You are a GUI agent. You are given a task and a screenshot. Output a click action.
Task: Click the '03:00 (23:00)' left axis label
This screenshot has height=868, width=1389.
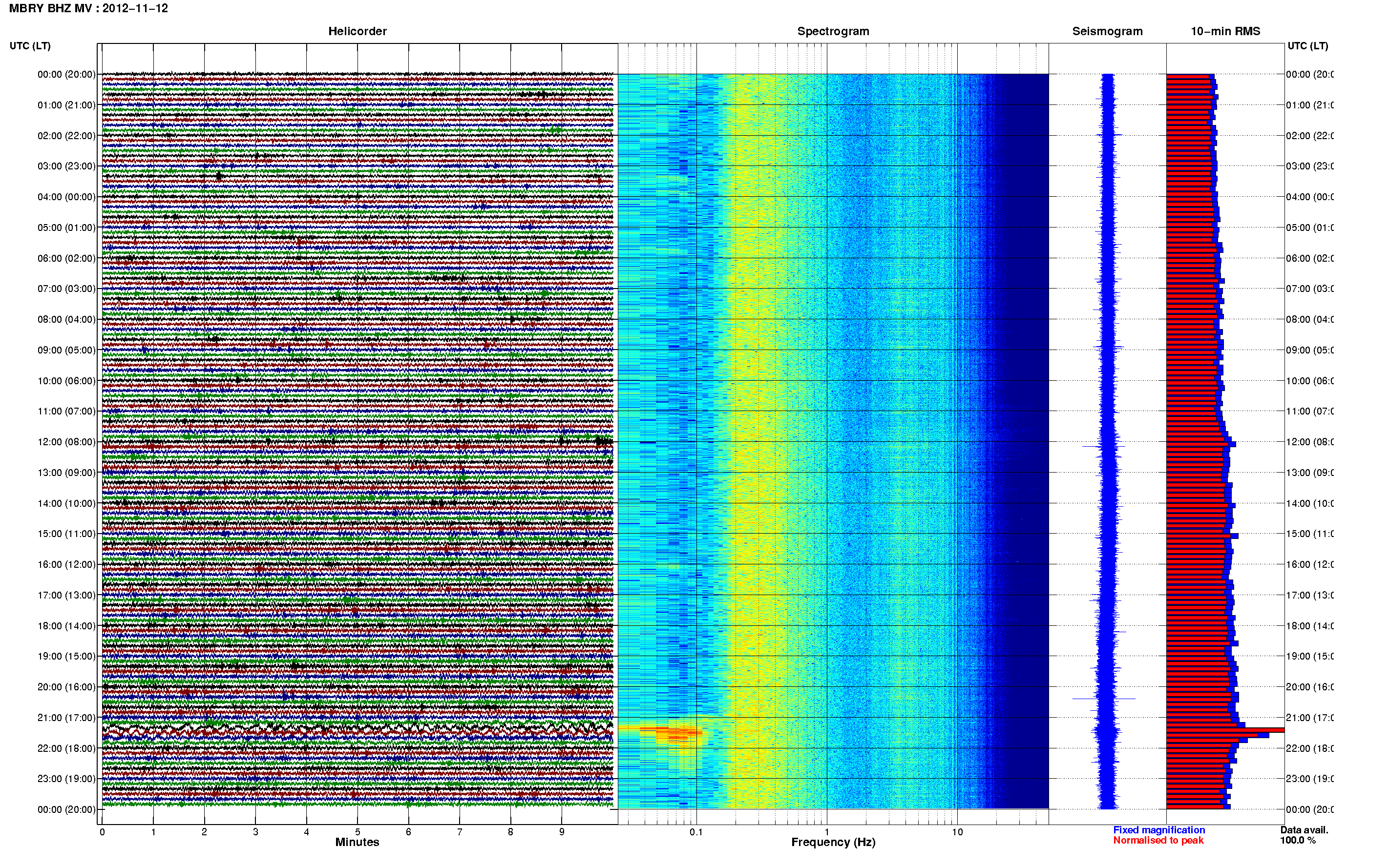tap(66, 166)
